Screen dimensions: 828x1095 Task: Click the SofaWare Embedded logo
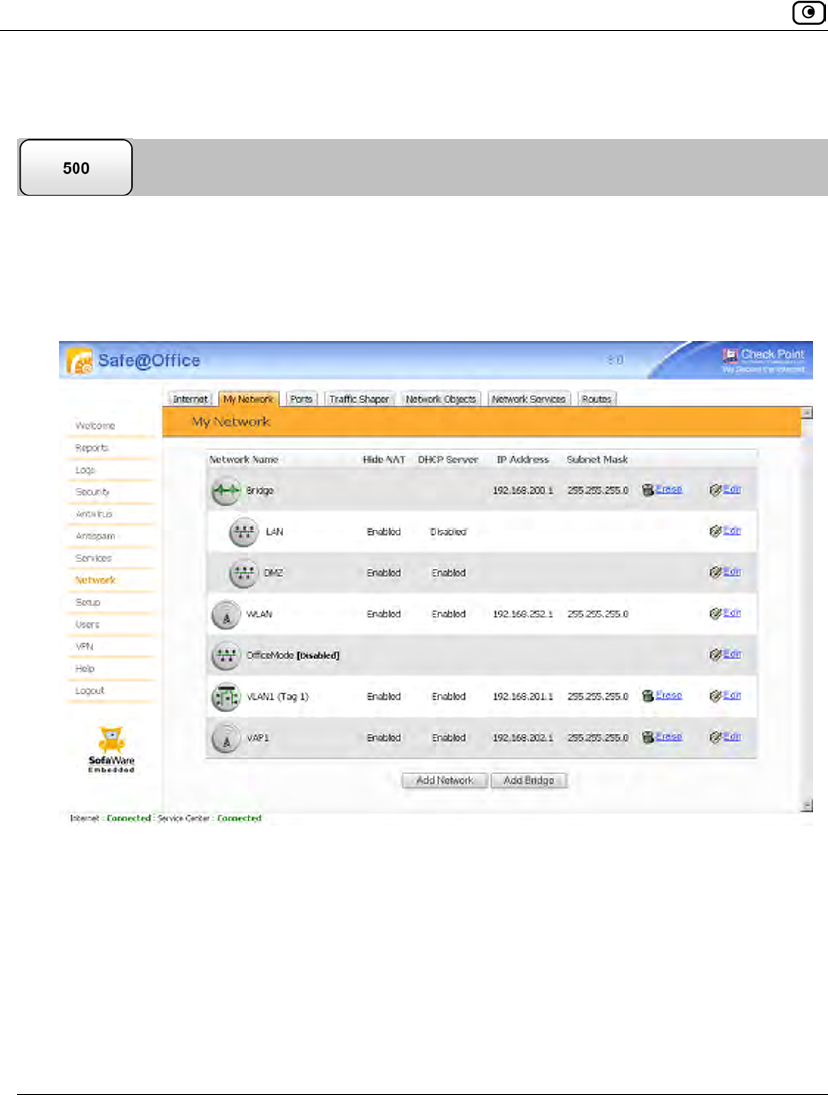tap(111, 749)
